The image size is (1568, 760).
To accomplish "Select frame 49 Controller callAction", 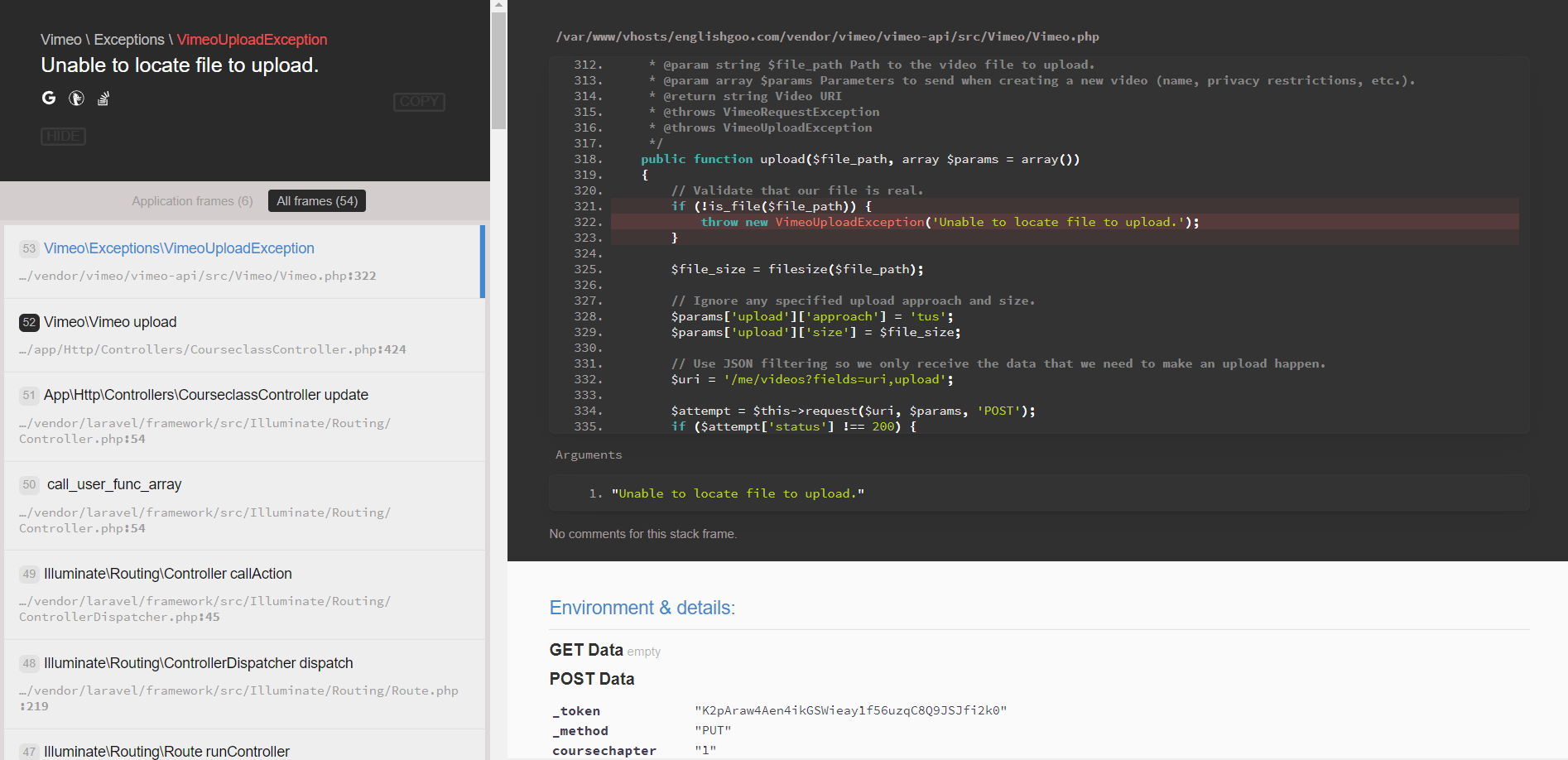I will (x=244, y=595).
